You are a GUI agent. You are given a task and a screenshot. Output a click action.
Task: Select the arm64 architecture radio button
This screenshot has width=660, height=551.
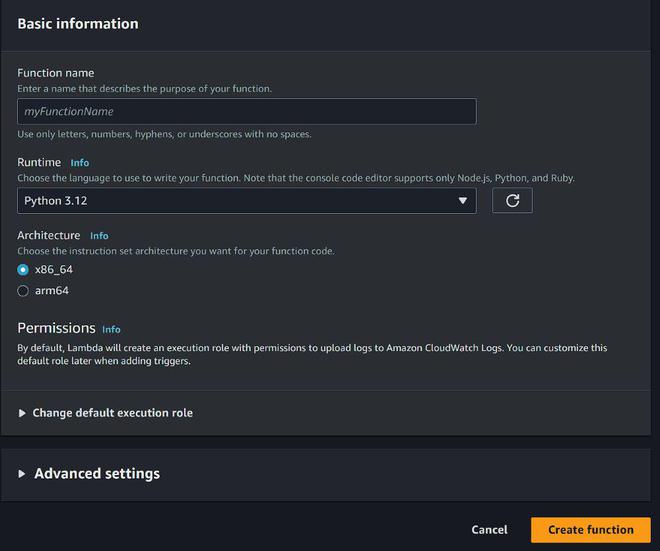click(x=24, y=291)
